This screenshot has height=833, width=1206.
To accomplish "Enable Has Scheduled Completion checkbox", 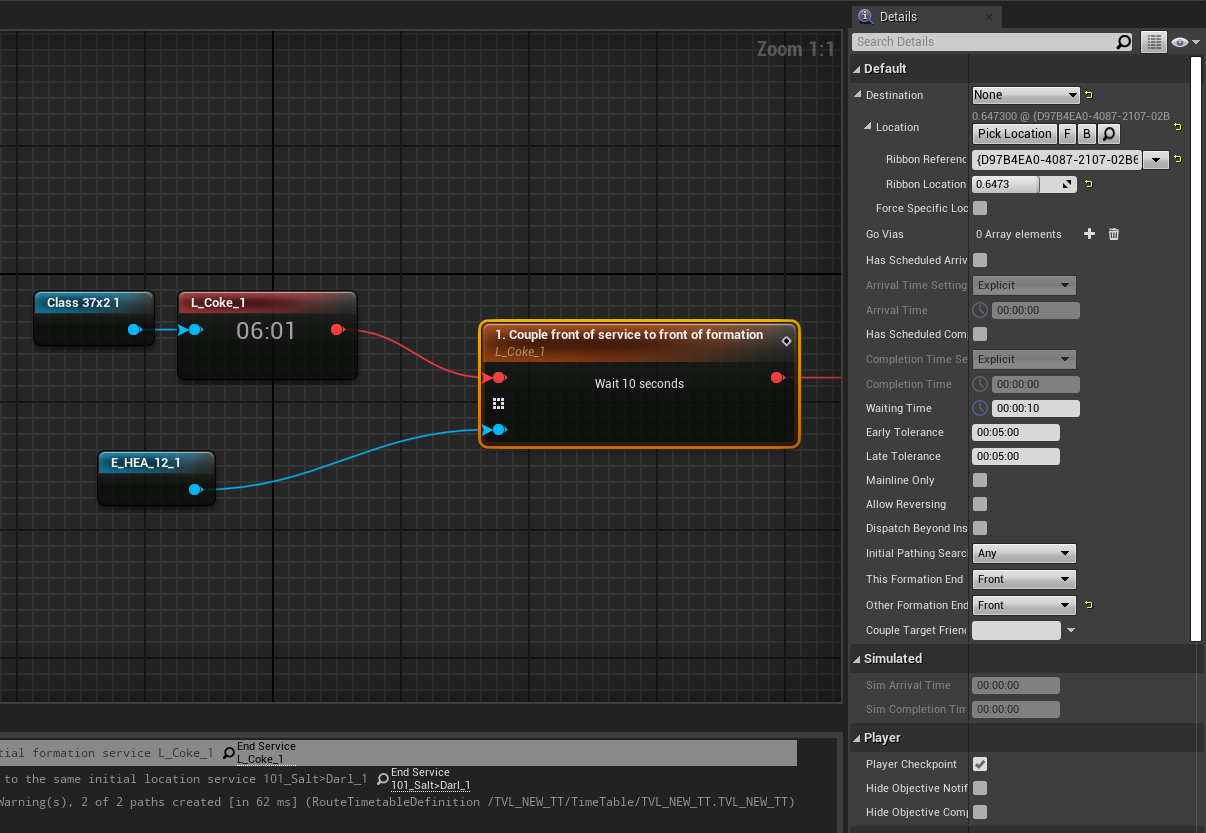I will tap(980, 334).
